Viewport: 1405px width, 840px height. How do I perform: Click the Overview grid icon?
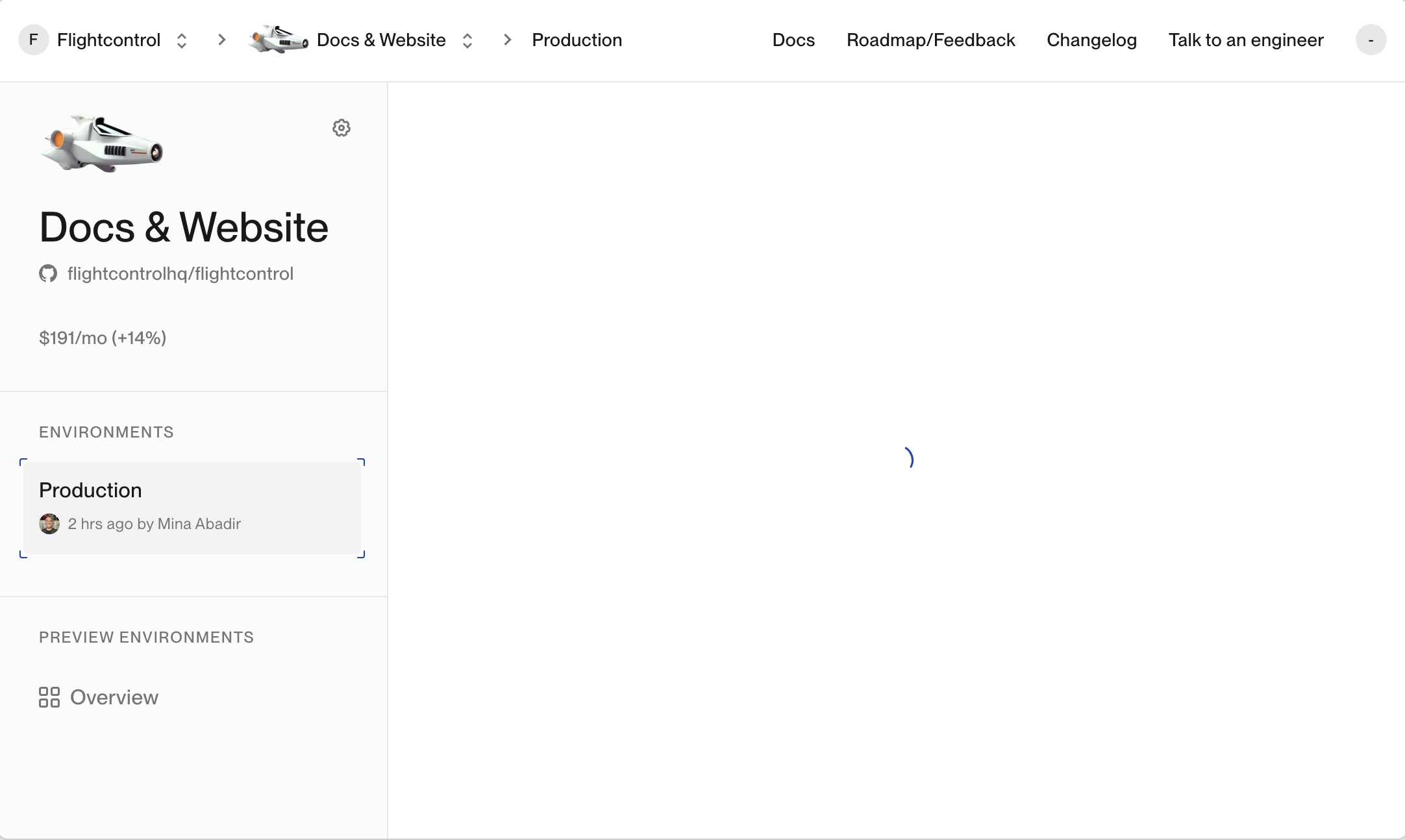click(x=49, y=697)
